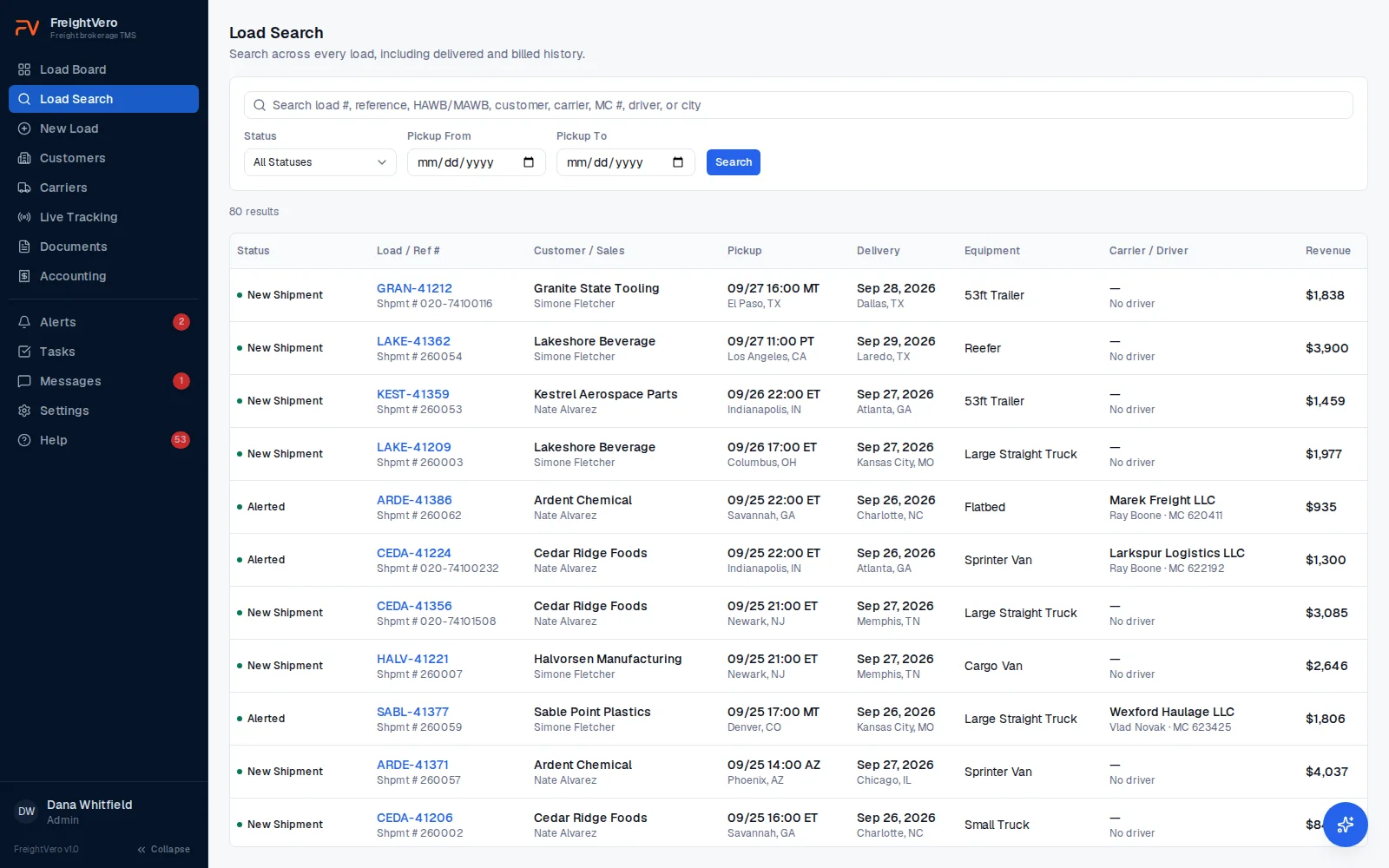Image resolution: width=1389 pixels, height=868 pixels.
Task: Click the FreightVero logo icon
Action: pos(27,28)
